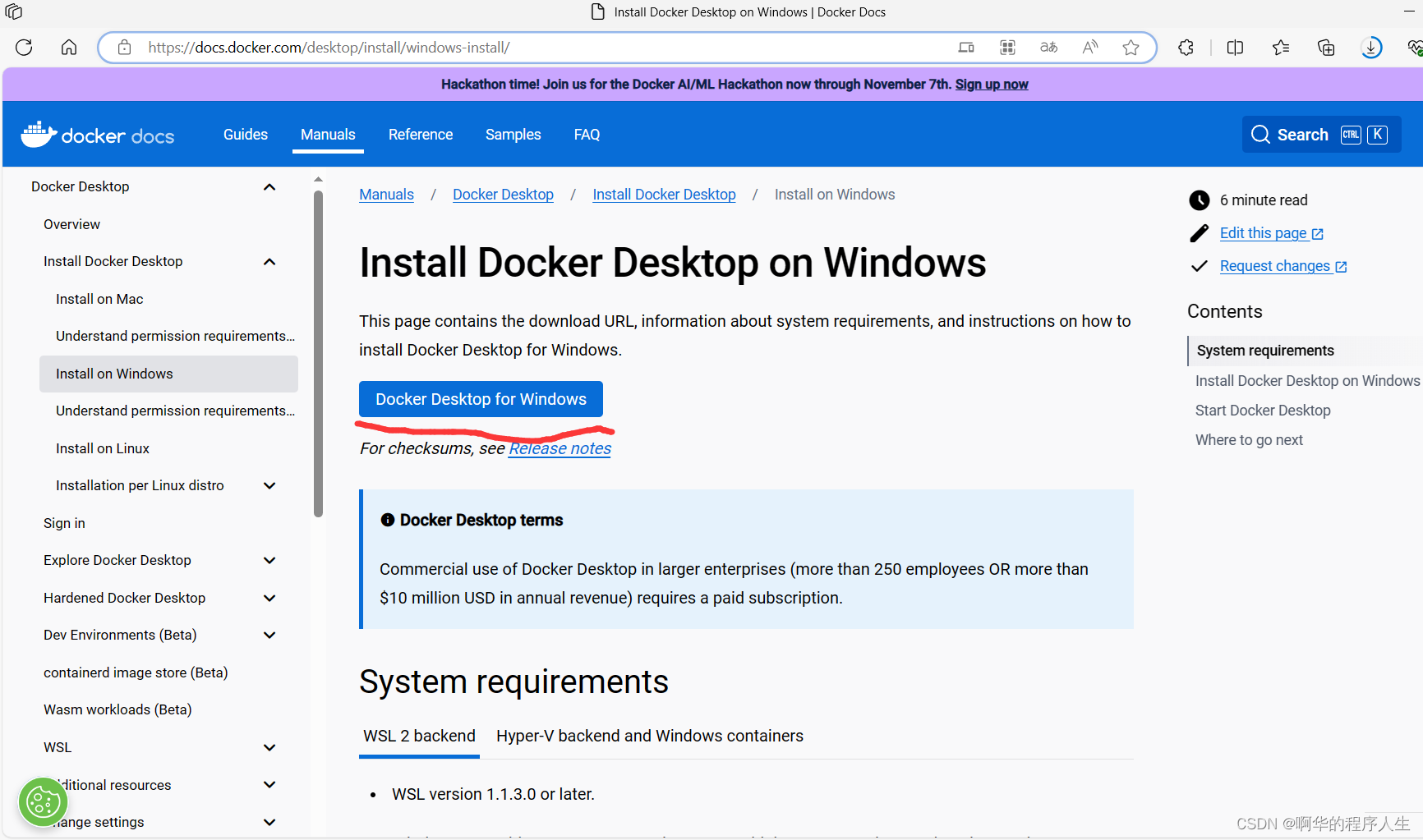1423x840 pixels.
Task: Collapse the Install Docker Desktop section
Action: [269, 262]
